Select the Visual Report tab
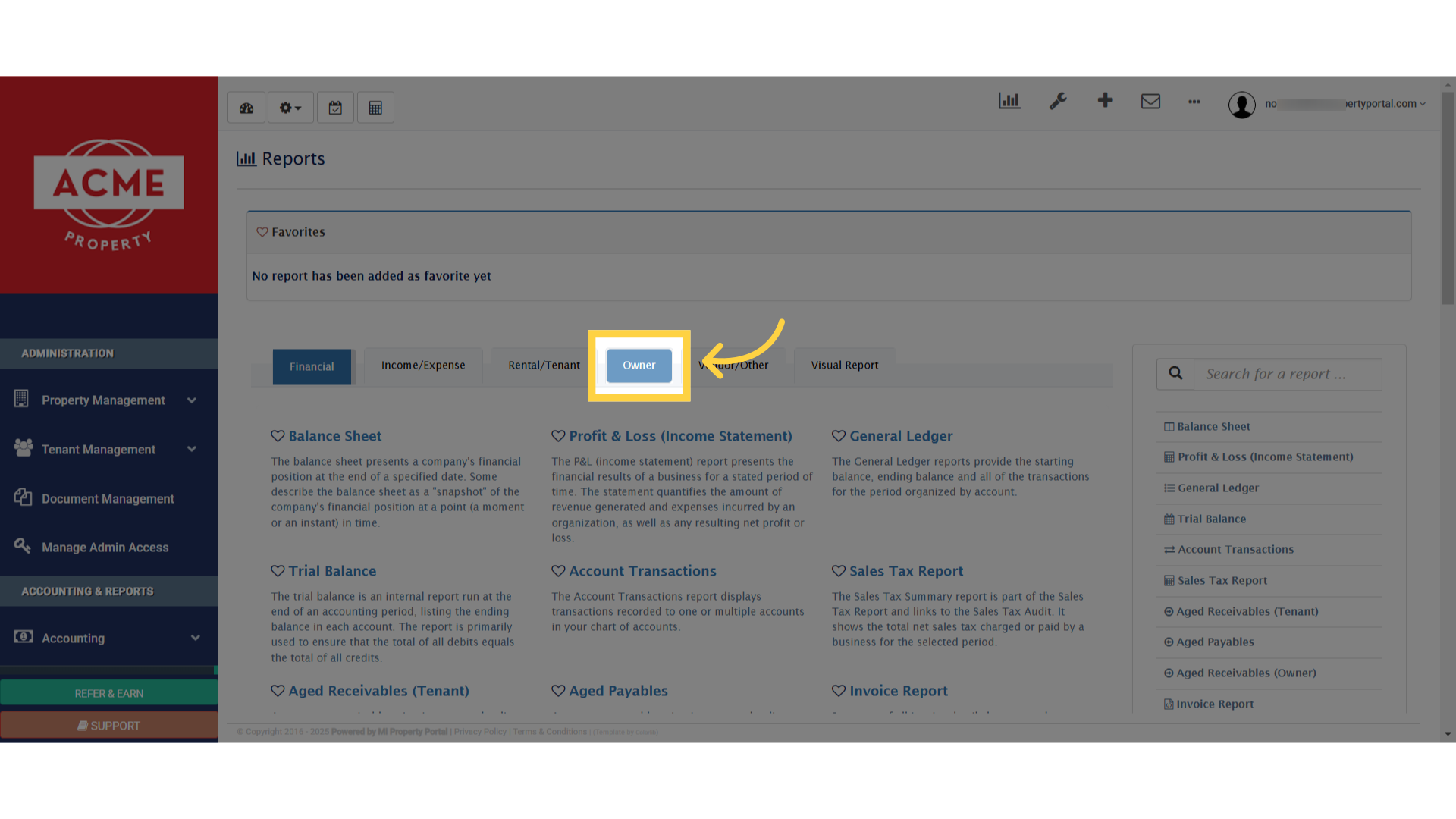 [844, 365]
